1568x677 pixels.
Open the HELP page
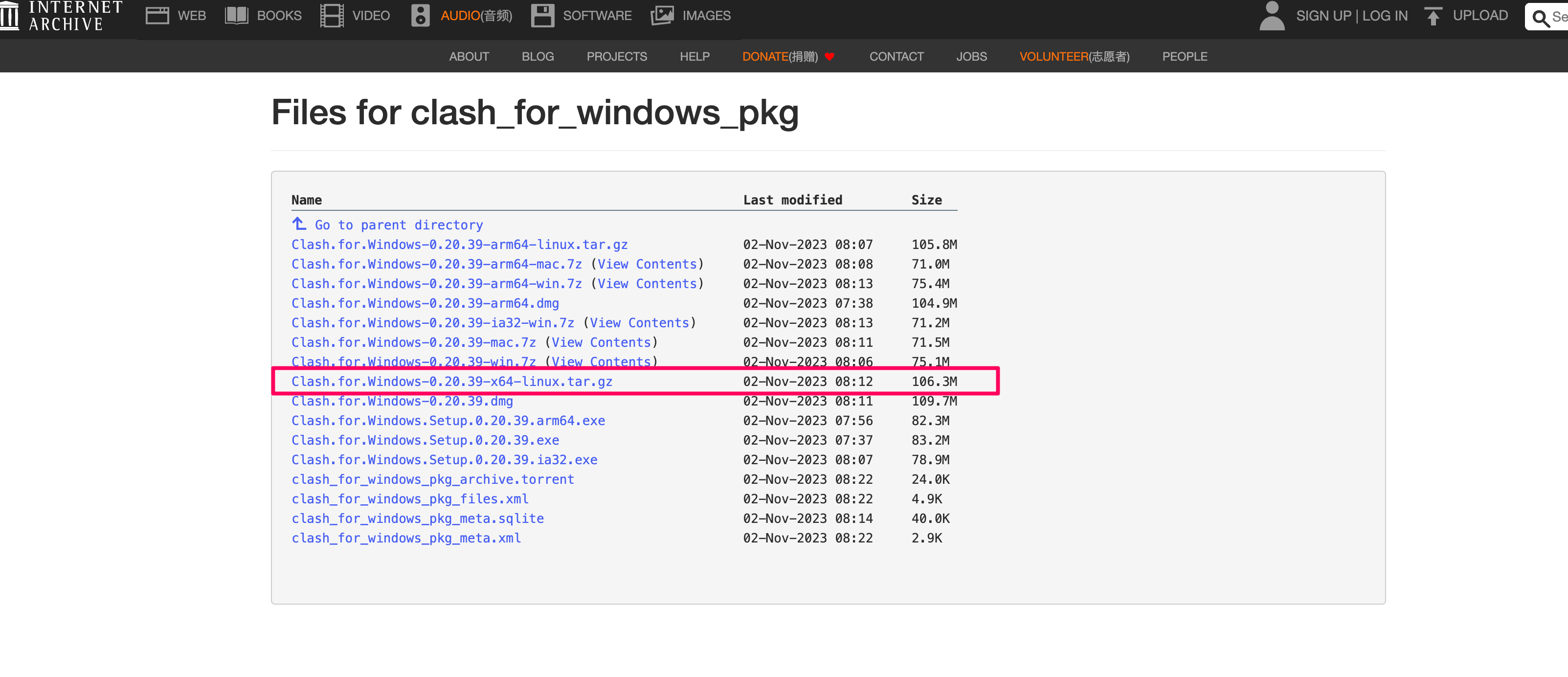[x=694, y=57]
